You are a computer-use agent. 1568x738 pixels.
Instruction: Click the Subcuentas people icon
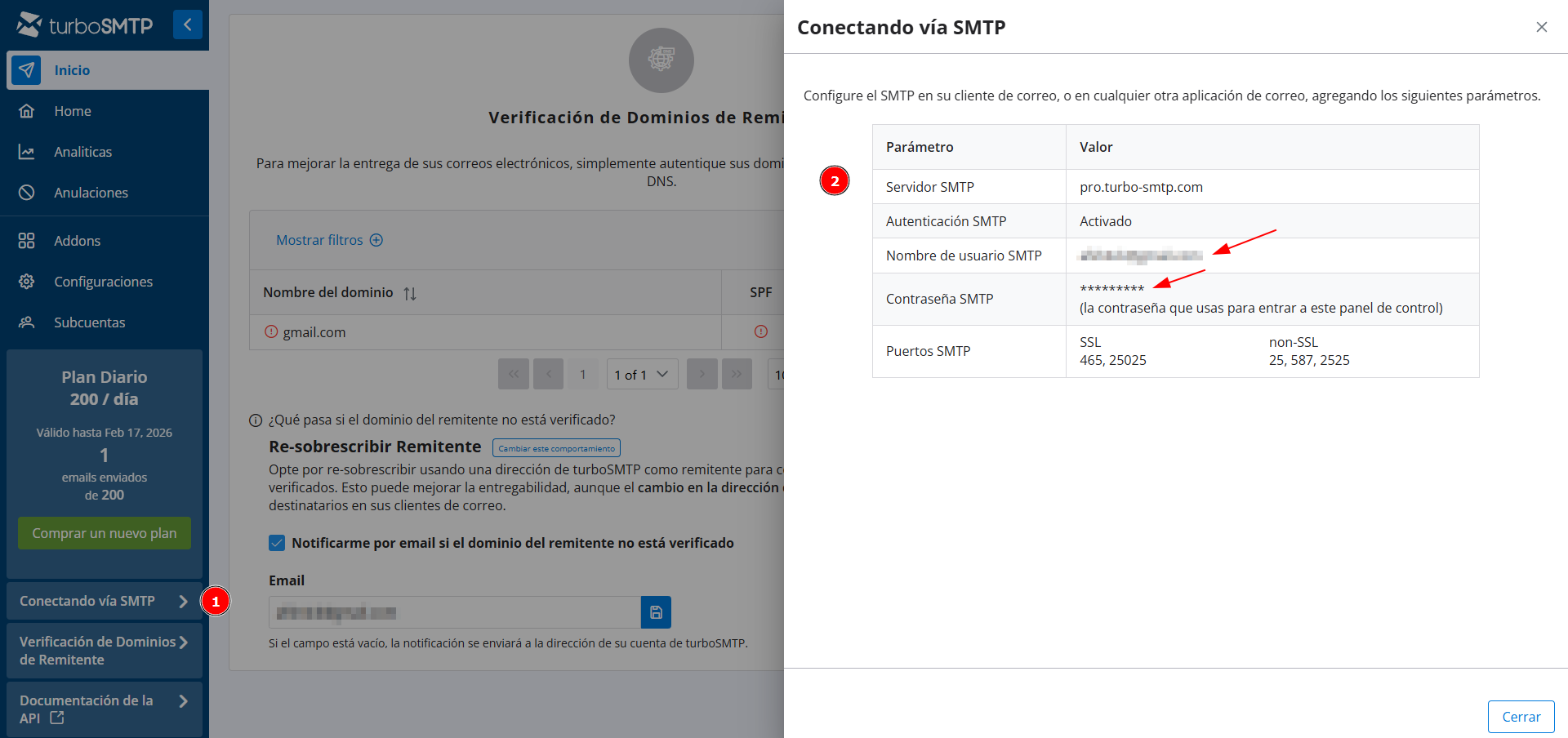(26, 322)
